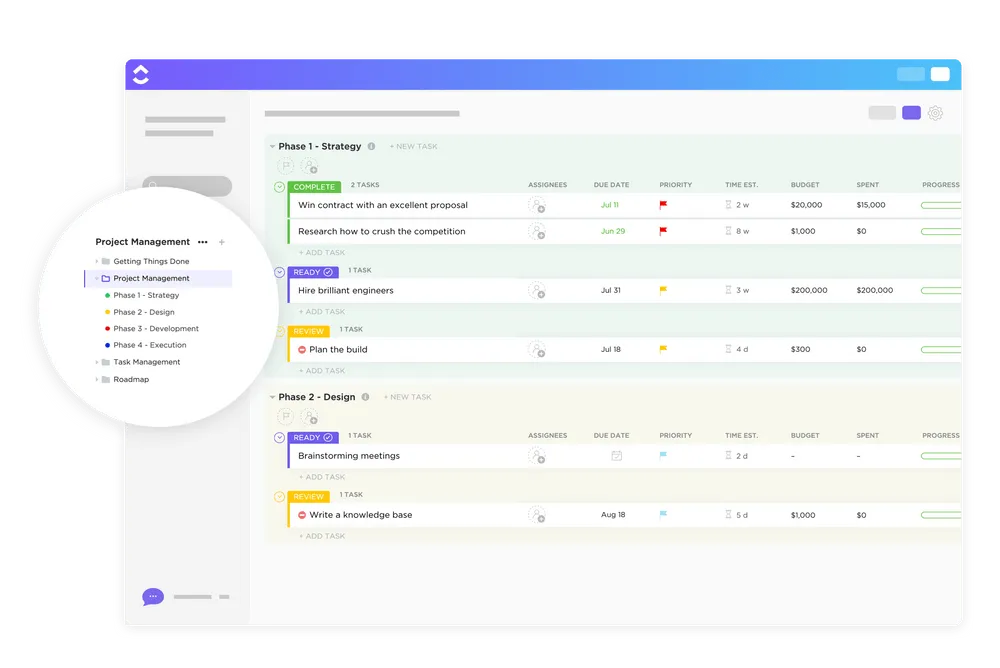Toggle the REVIEW group circle in Phase 2
The width and height of the screenshot is (1000, 668).
(279, 497)
